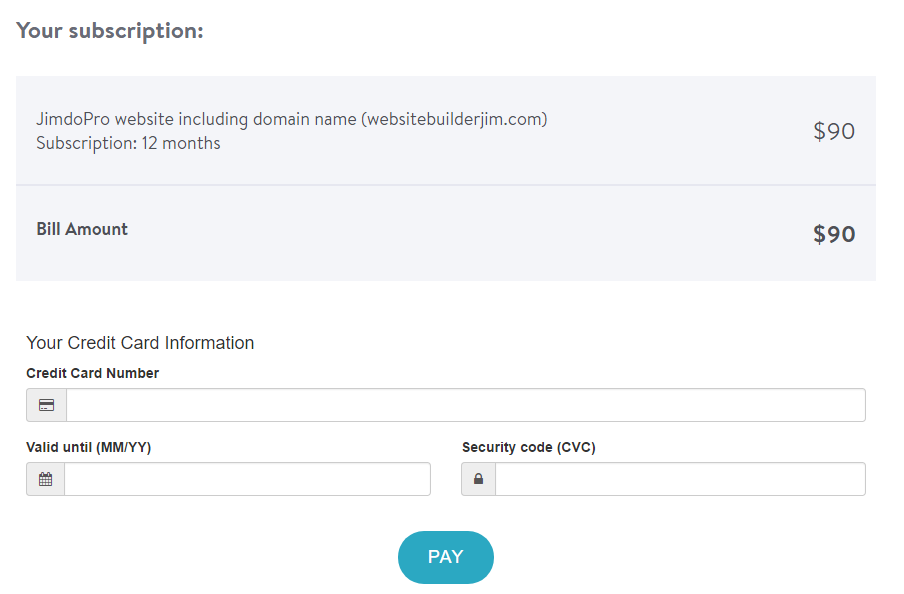This screenshot has height=594, width=904.
Task: Submit payment with the PAY button
Action: 446,557
